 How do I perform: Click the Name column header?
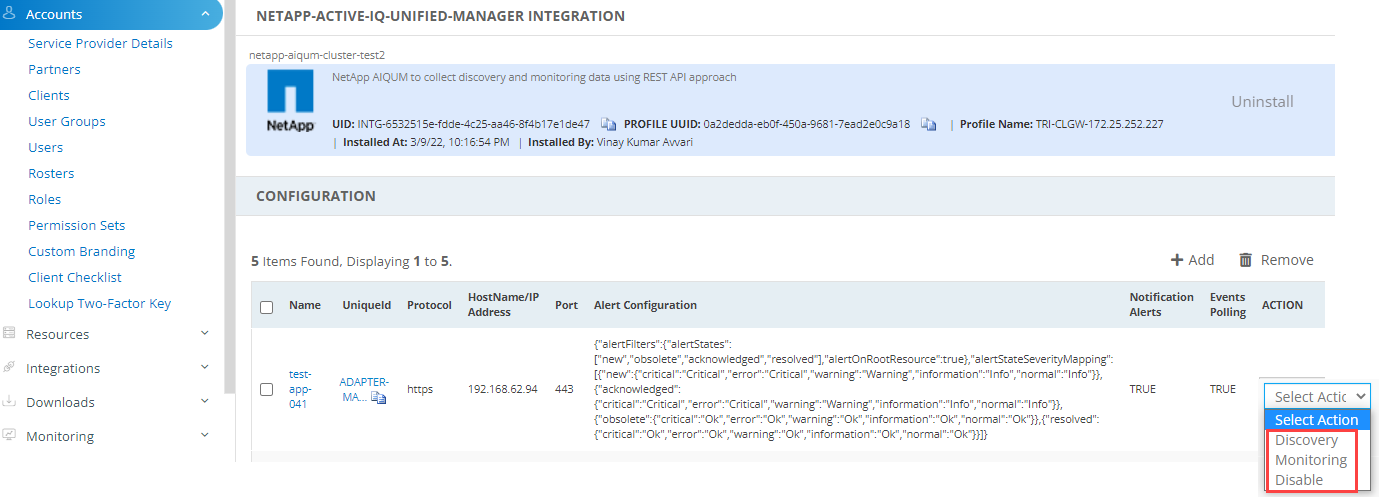click(305, 305)
